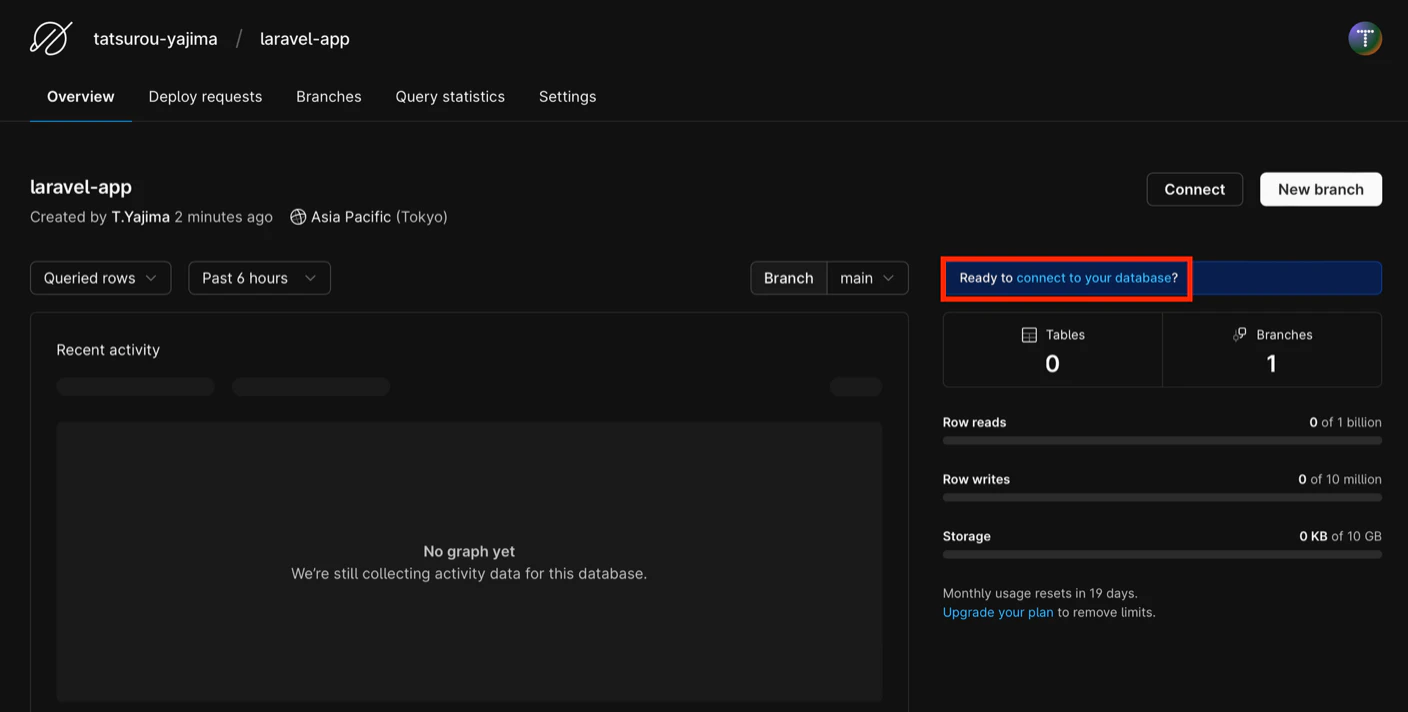The height and width of the screenshot is (712, 1408).
Task: Click the Recent activity heading
Action: pyautogui.click(x=108, y=350)
